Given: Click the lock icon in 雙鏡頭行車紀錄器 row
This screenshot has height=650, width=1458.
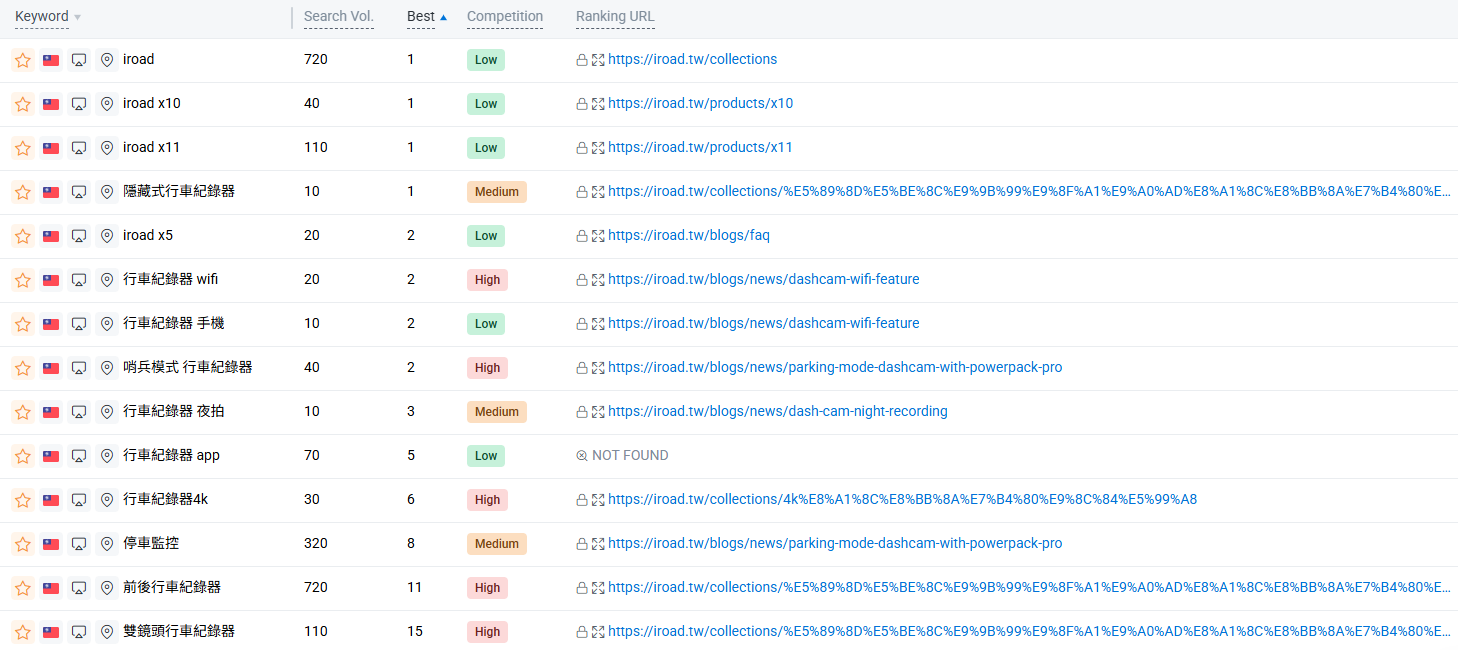Looking at the screenshot, I should coord(582,632).
